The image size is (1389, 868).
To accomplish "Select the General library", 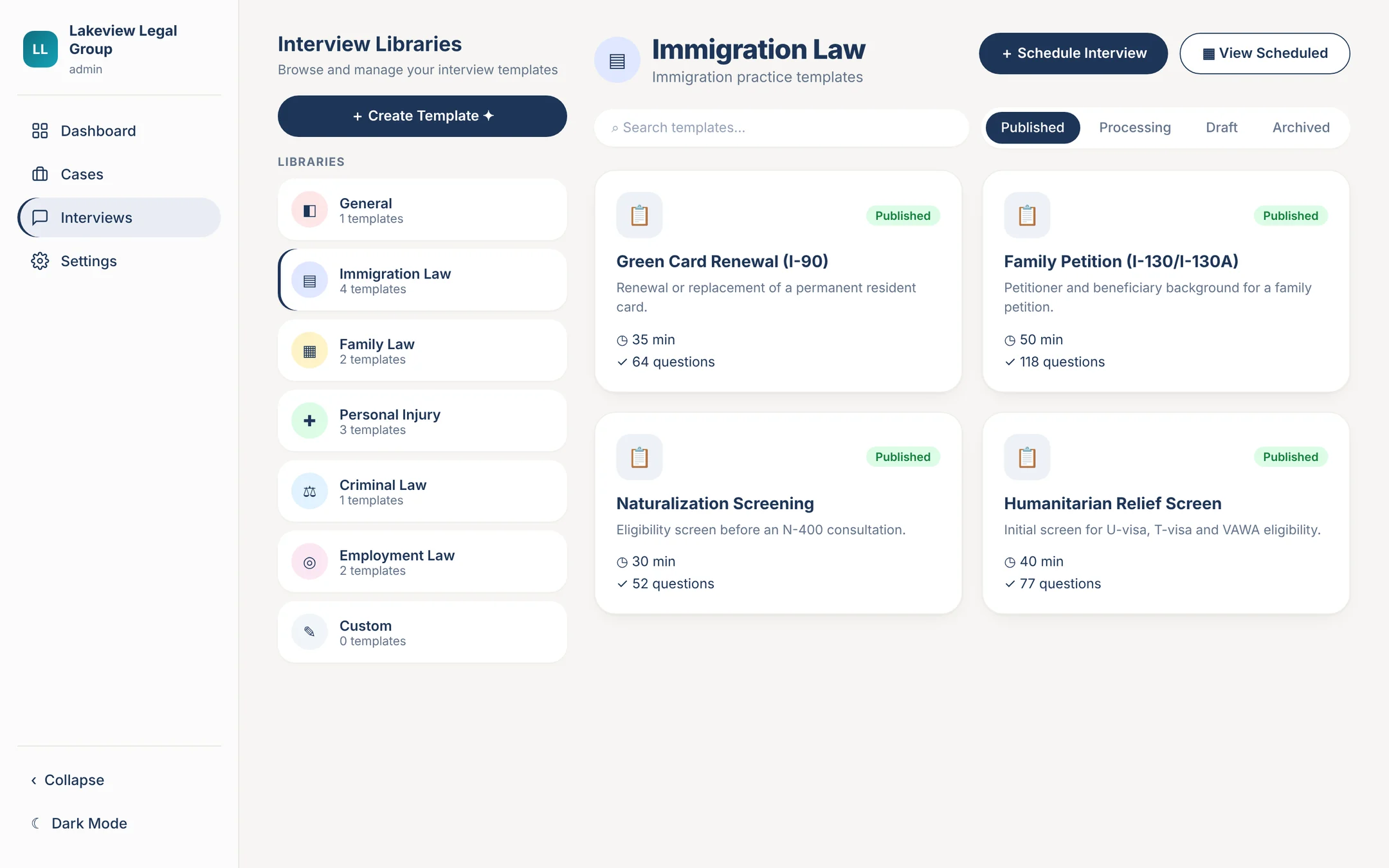I will tap(422, 210).
